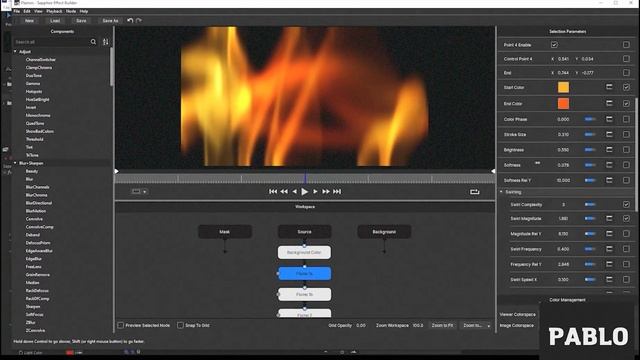The image size is (640, 360).
Task: Step back one frame
Action: point(294,191)
